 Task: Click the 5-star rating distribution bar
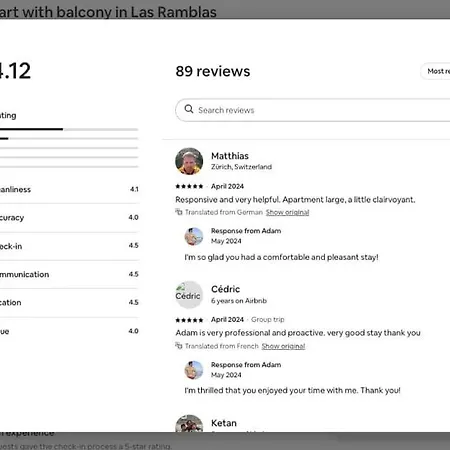(69, 129)
